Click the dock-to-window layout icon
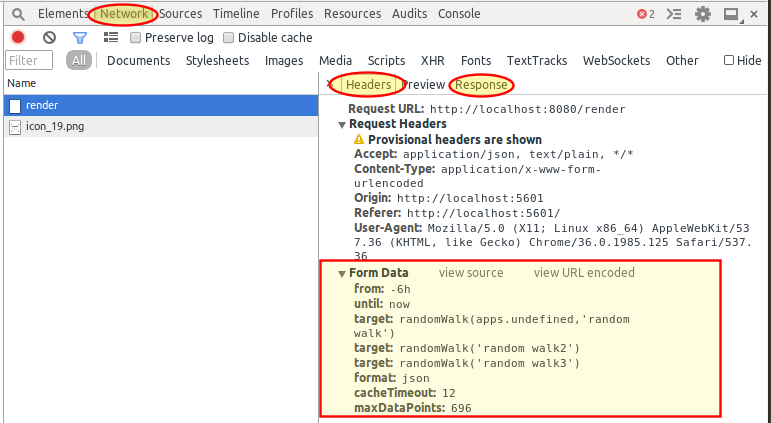771x423 pixels. 732,14
